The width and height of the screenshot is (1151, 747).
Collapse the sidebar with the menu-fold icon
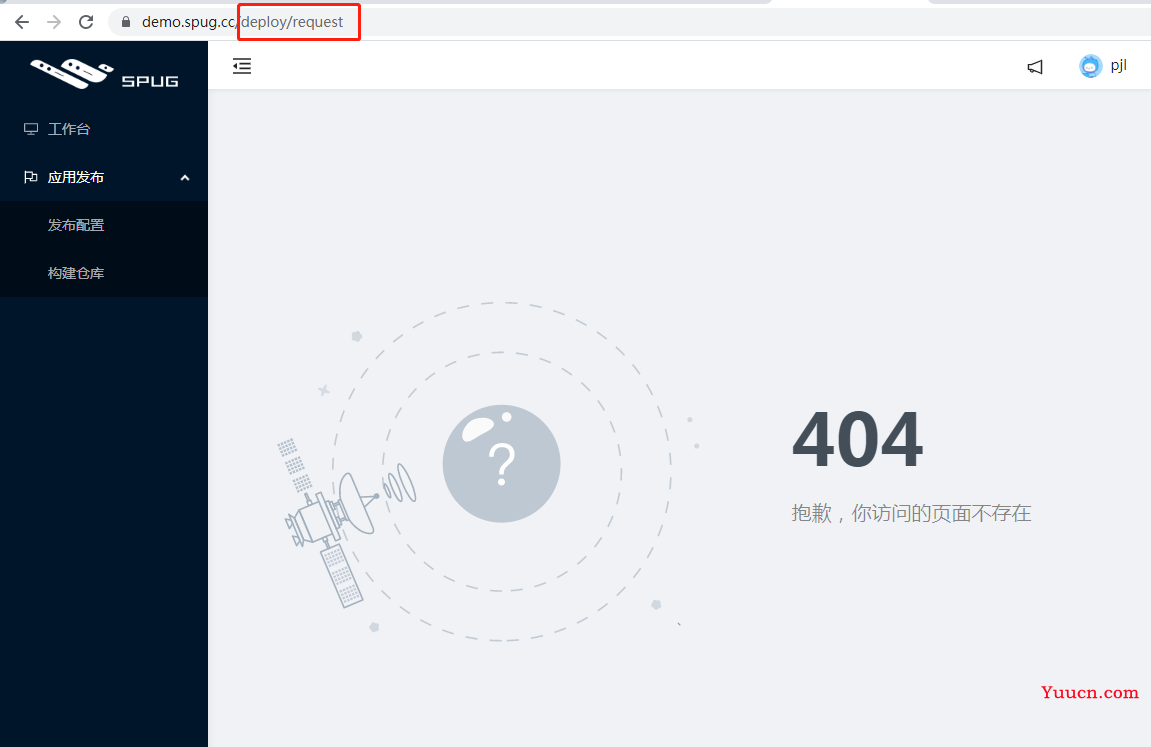pos(242,66)
